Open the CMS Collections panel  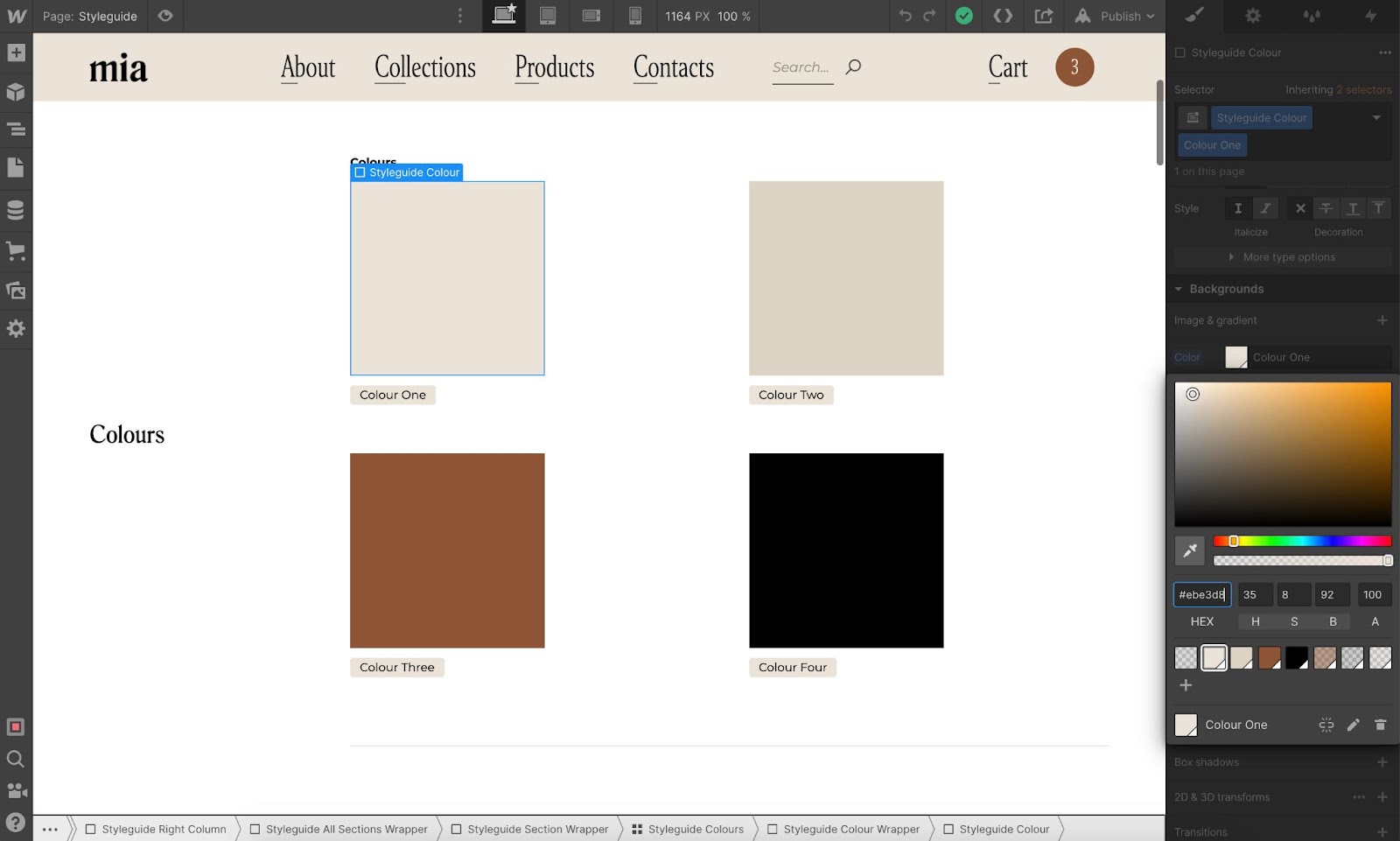point(16,210)
